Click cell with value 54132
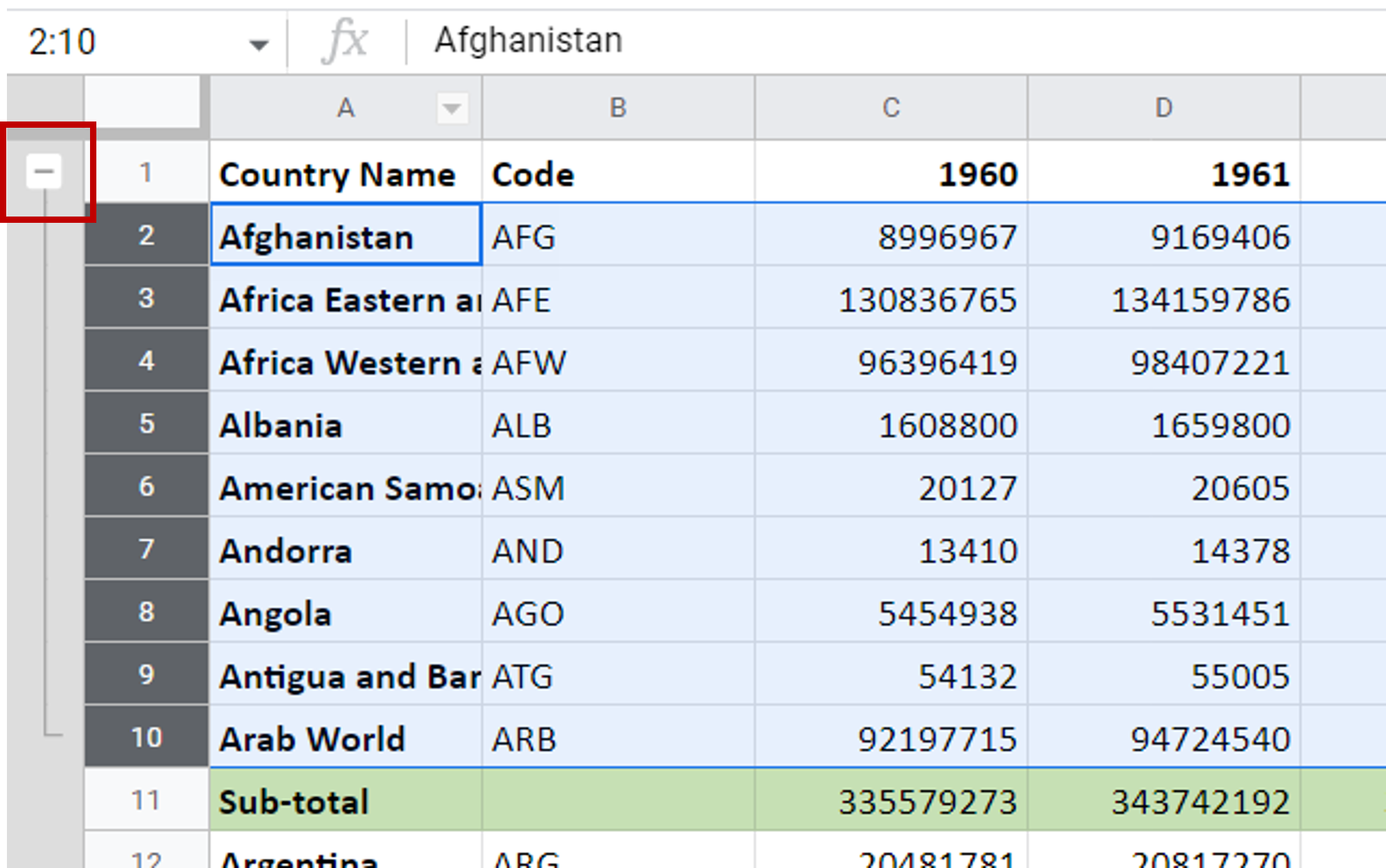This screenshot has width=1386, height=868. [x=891, y=674]
